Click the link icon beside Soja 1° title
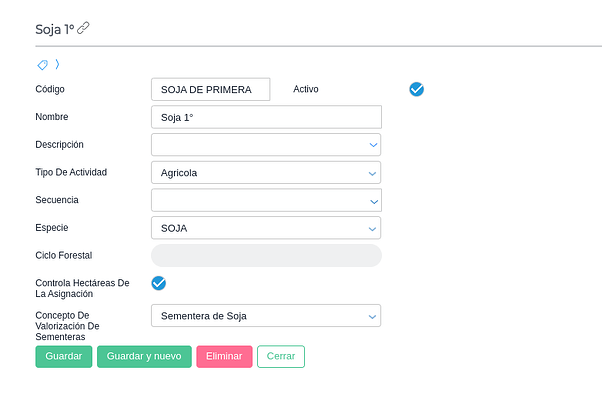 (x=83, y=28)
